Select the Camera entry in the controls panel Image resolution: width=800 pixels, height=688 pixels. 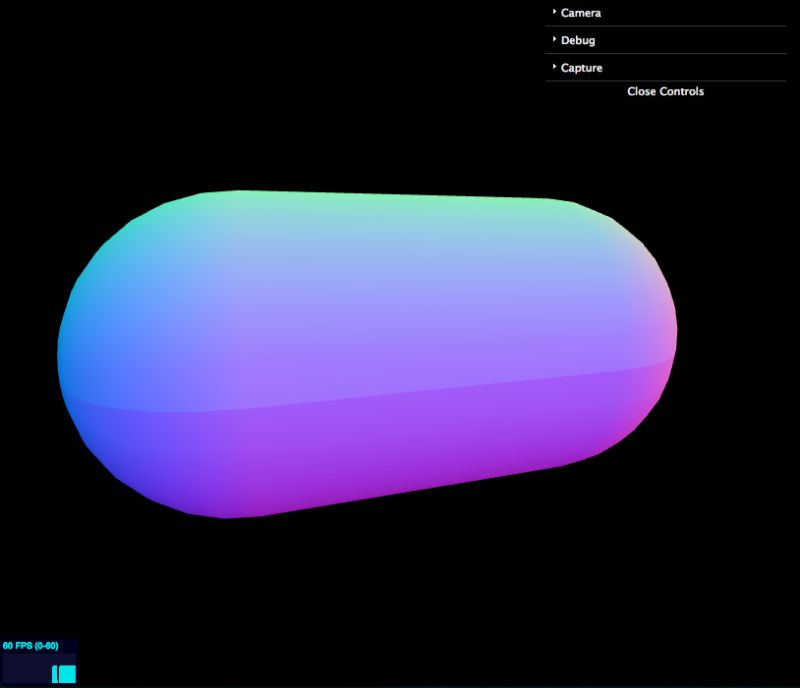click(580, 12)
